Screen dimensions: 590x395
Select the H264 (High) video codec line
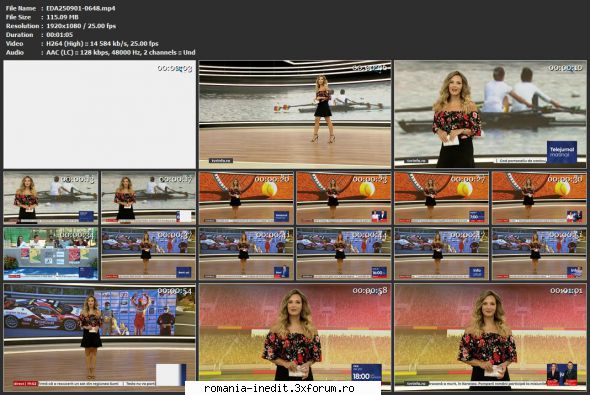pos(102,44)
